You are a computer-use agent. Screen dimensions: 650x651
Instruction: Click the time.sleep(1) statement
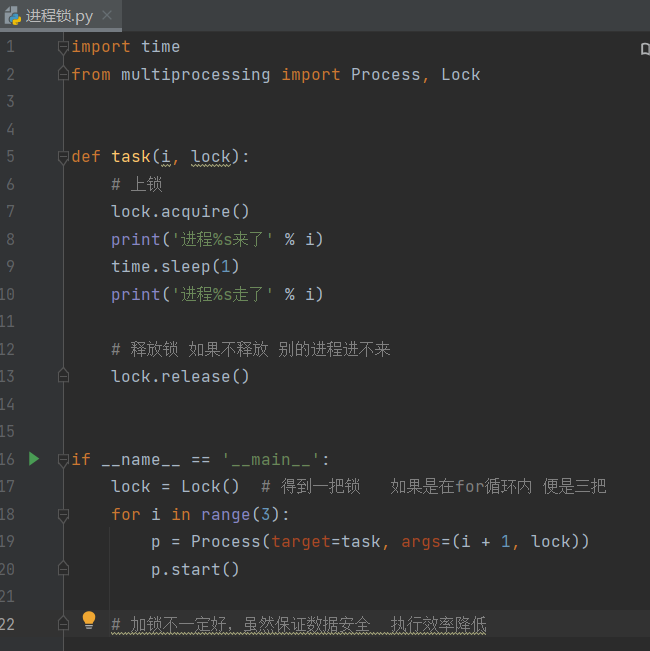(x=175, y=266)
